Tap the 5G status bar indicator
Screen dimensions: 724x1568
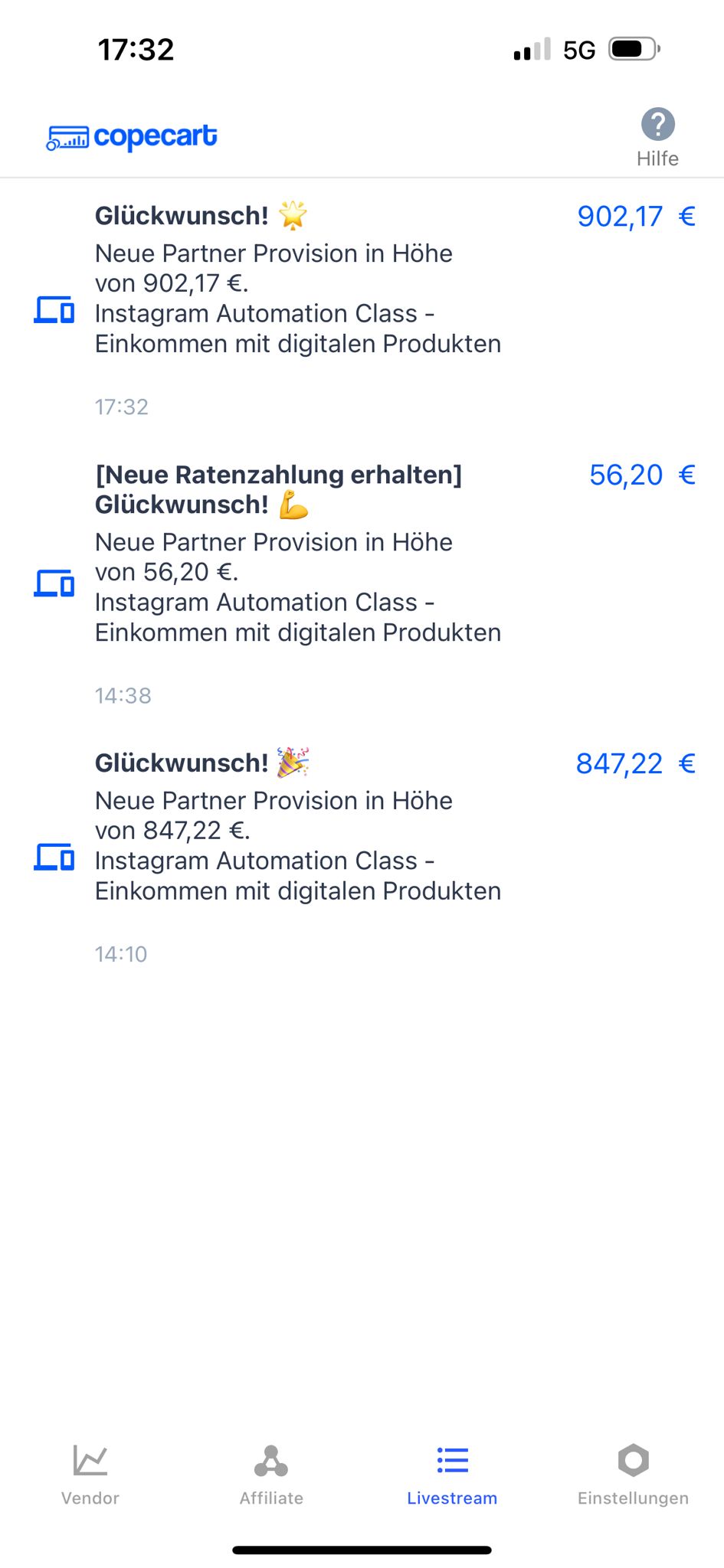[x=579, y=51]
